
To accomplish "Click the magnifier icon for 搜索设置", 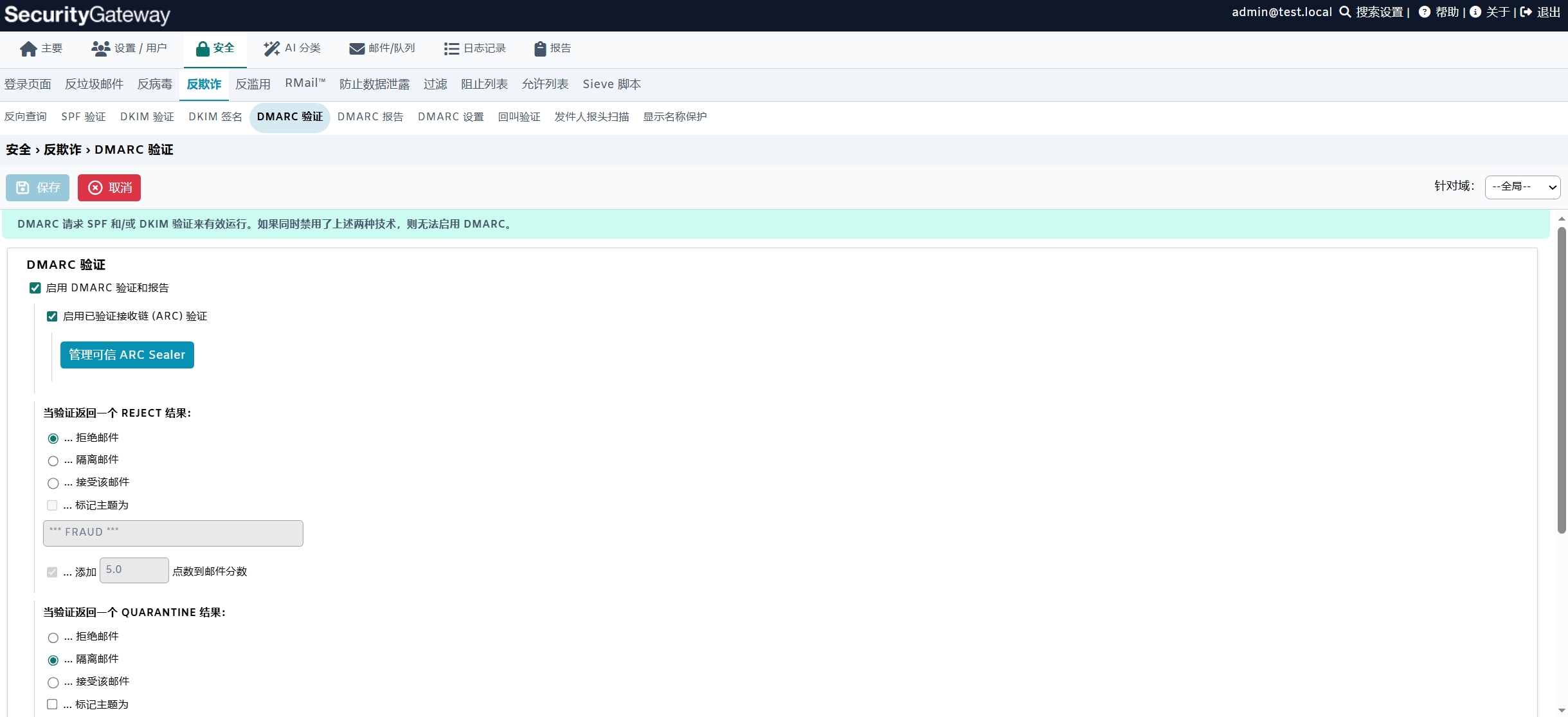I will pos(1345,12).
